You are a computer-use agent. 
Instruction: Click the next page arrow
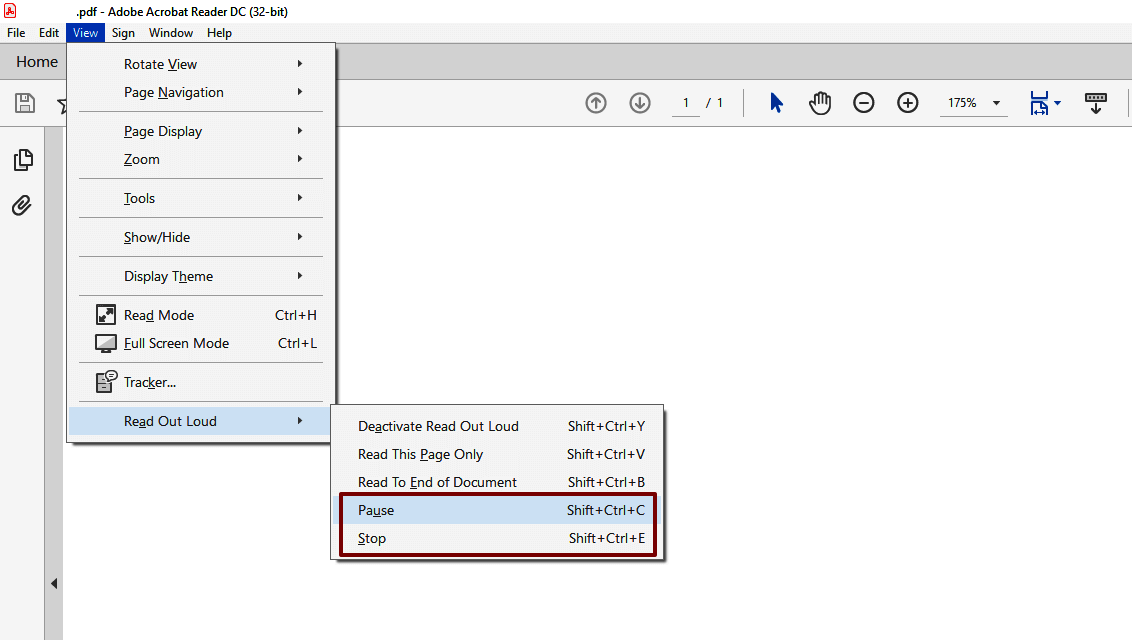click(639, 102)
